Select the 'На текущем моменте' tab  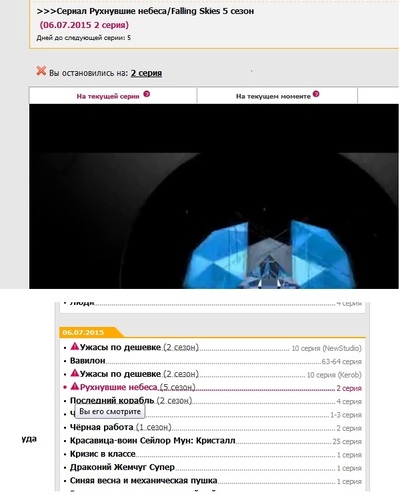277,96
